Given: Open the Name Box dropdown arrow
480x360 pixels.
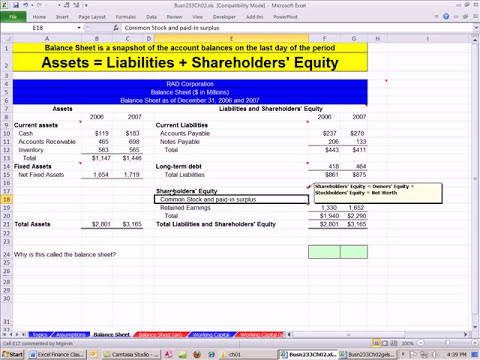Looking at the screenshot, I should pyautogui.click(x=79, y=28).
